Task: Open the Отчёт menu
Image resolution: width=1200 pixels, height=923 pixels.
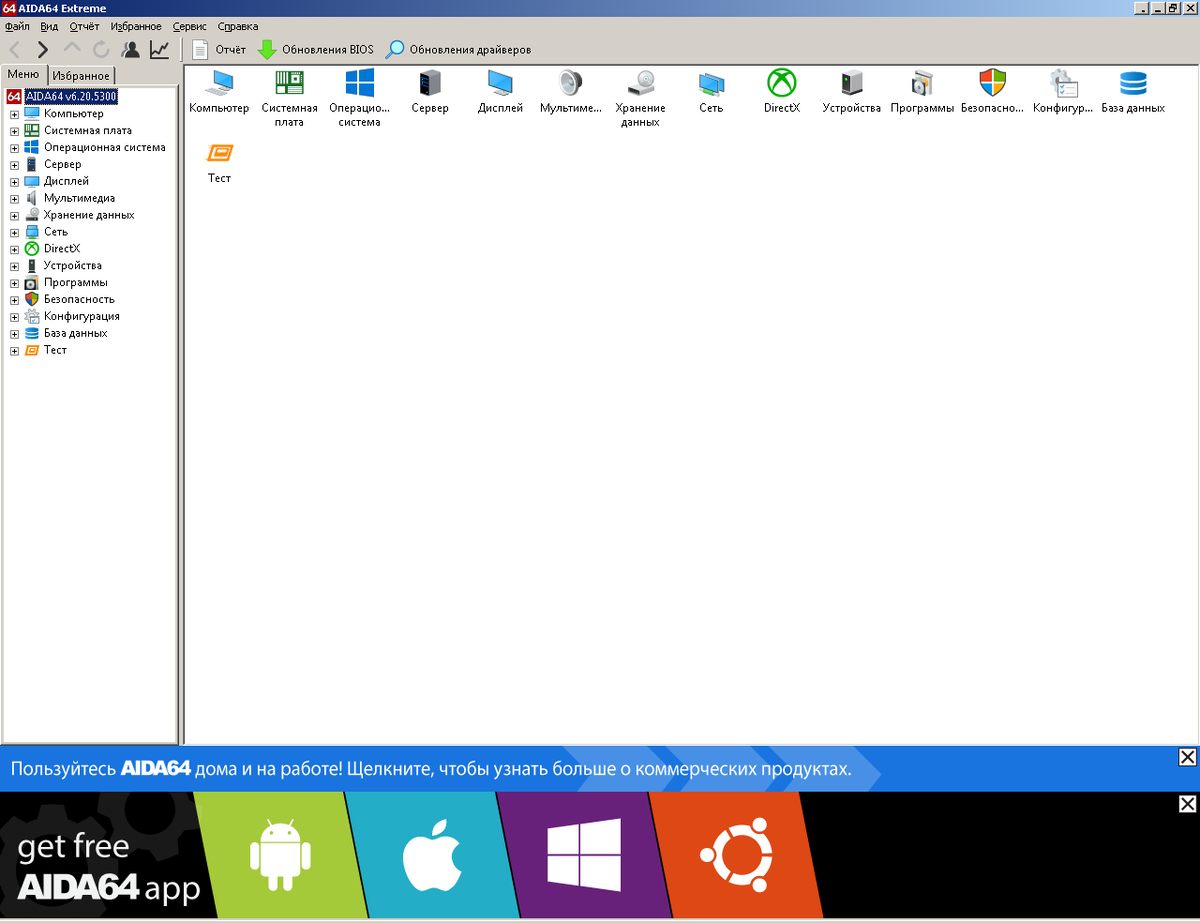Action: [85, 26]
